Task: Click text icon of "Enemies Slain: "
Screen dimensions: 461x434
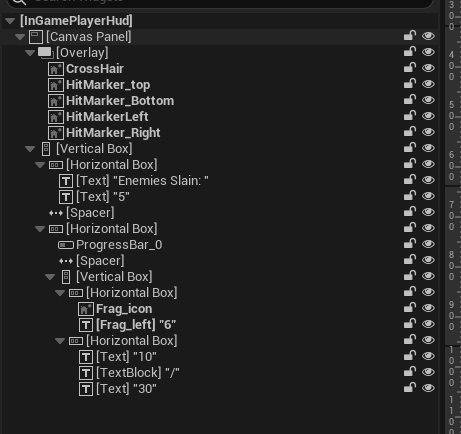Action: [x=66, y=181]
